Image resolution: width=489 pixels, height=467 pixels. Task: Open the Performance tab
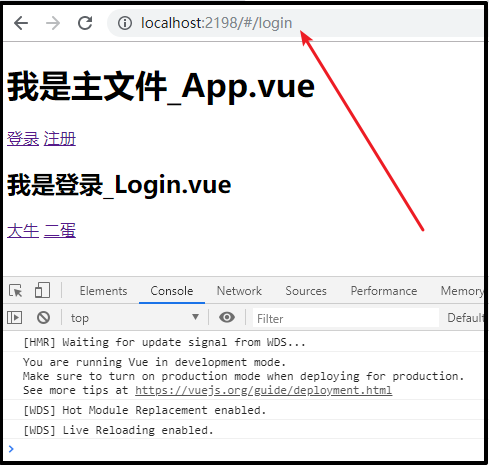click(384, 291)
